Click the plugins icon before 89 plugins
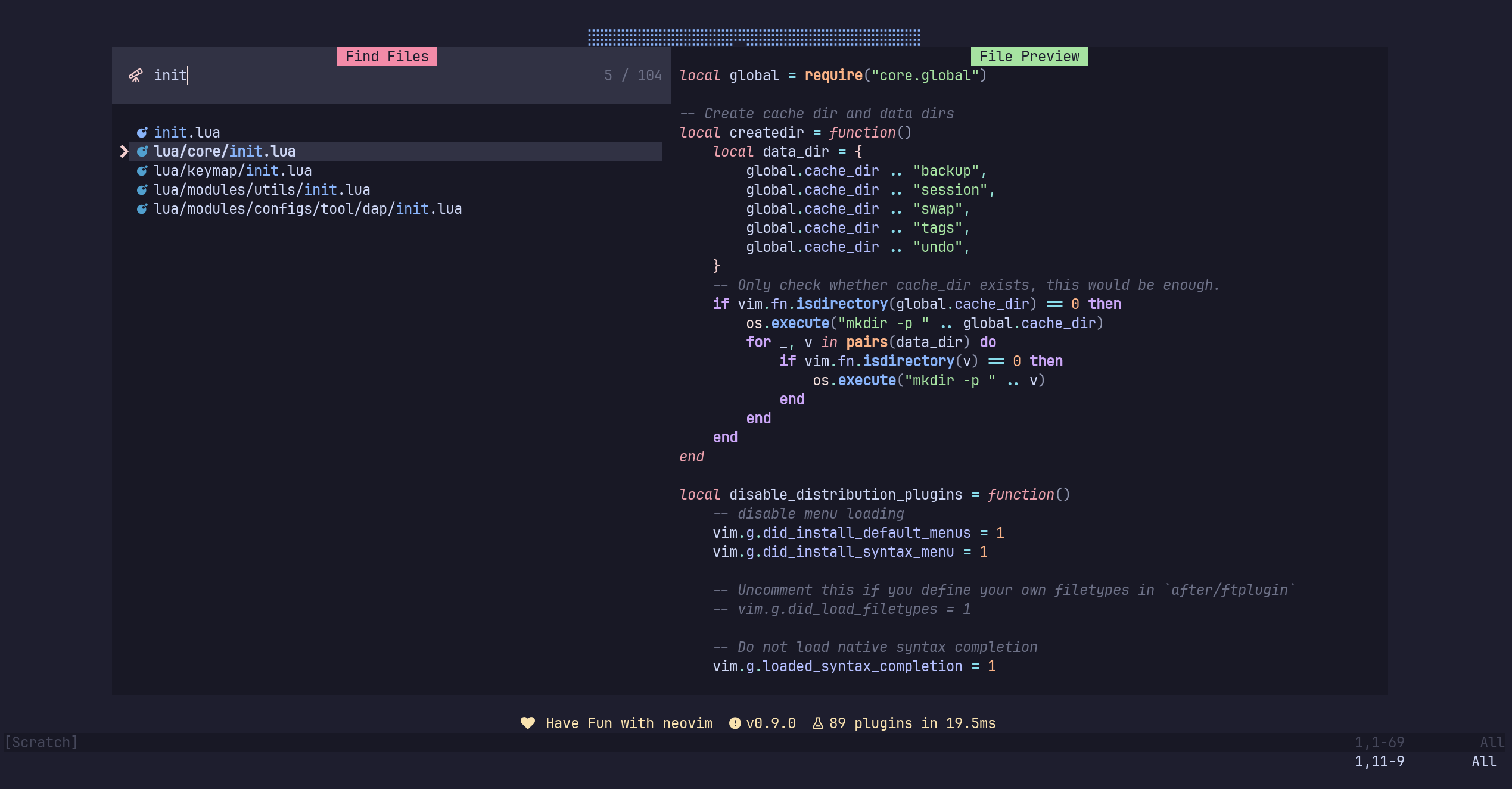Image resolution: width=1512 pixels, height=789 pixels. 818,723
